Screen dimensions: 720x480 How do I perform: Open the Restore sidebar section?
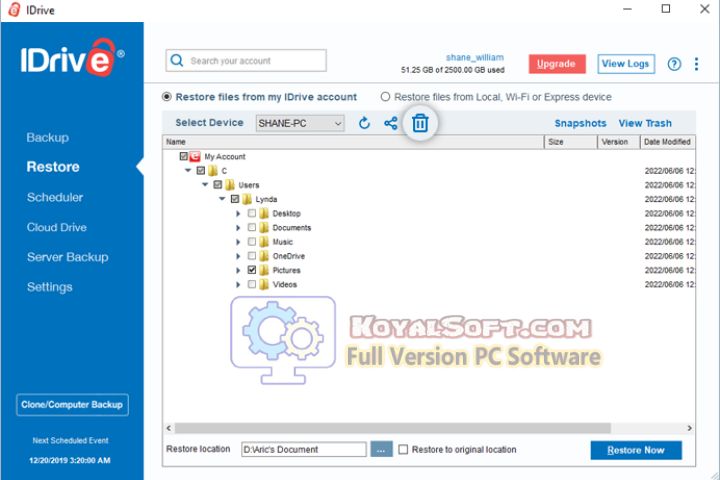(53, 167)
